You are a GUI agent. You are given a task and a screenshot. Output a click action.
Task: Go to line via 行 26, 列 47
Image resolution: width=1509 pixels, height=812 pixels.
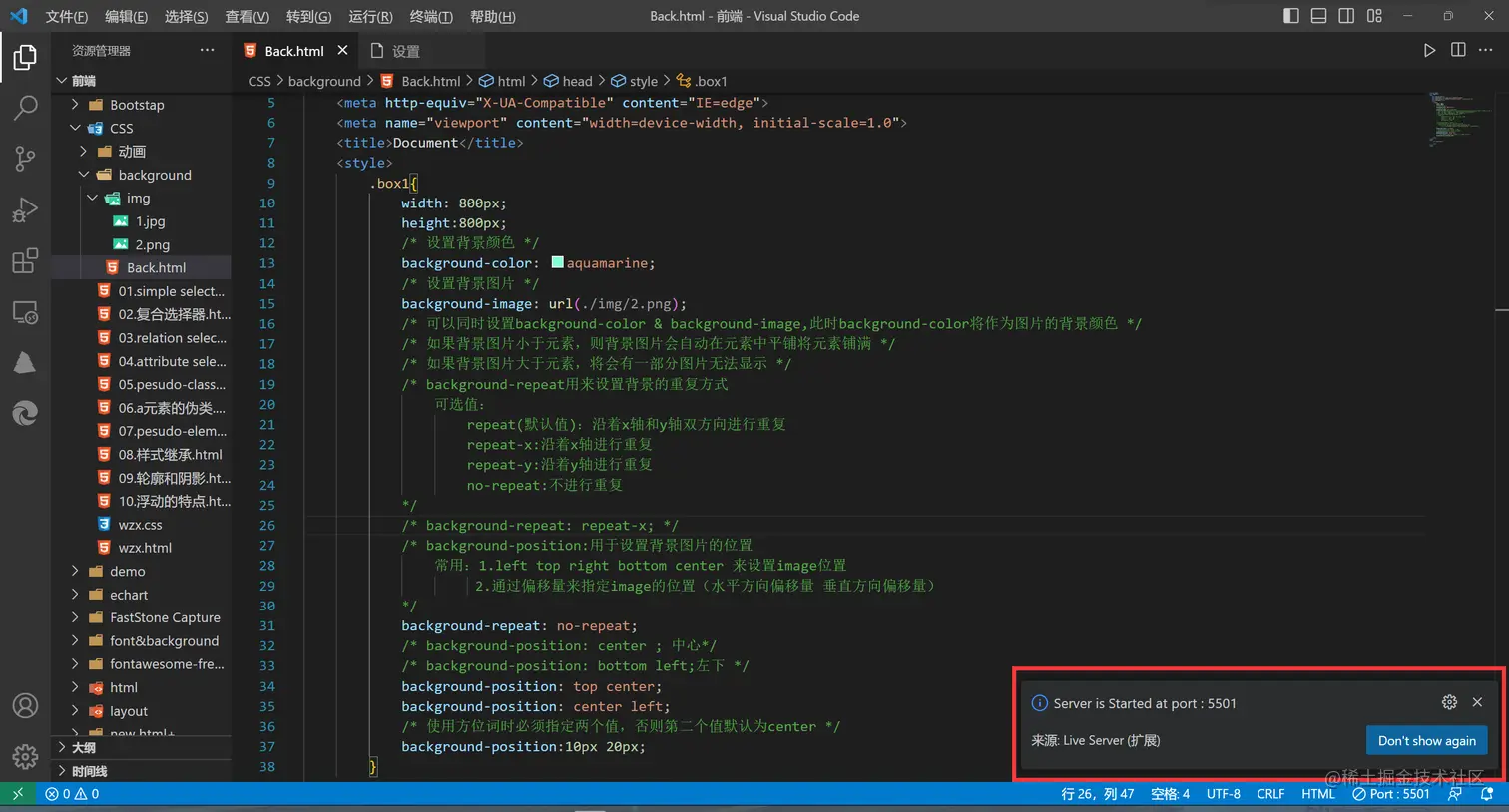pos(1098,794)
